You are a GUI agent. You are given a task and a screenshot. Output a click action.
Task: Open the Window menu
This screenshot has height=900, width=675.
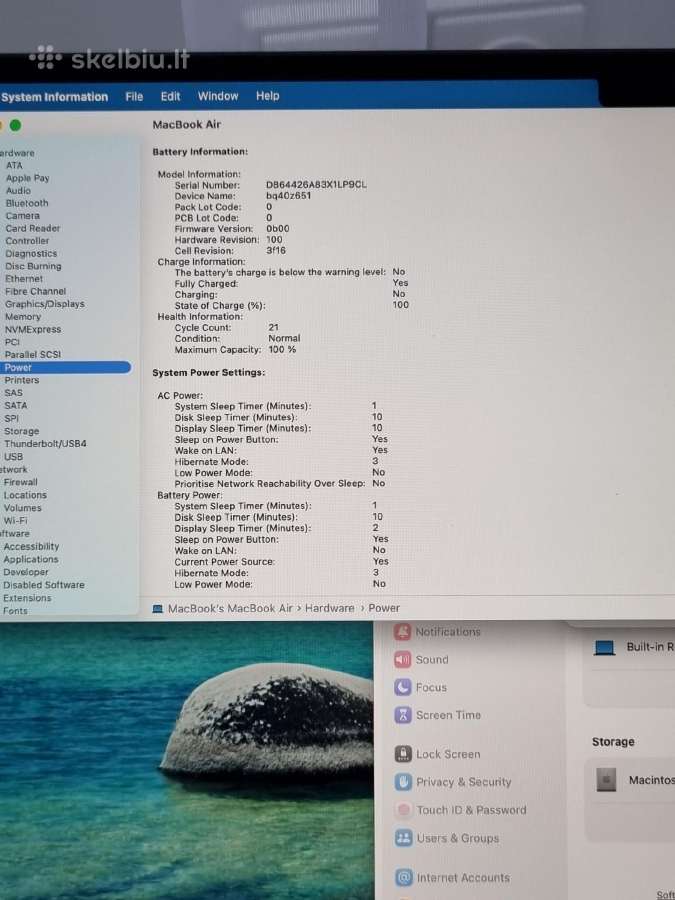coord(218,96)
